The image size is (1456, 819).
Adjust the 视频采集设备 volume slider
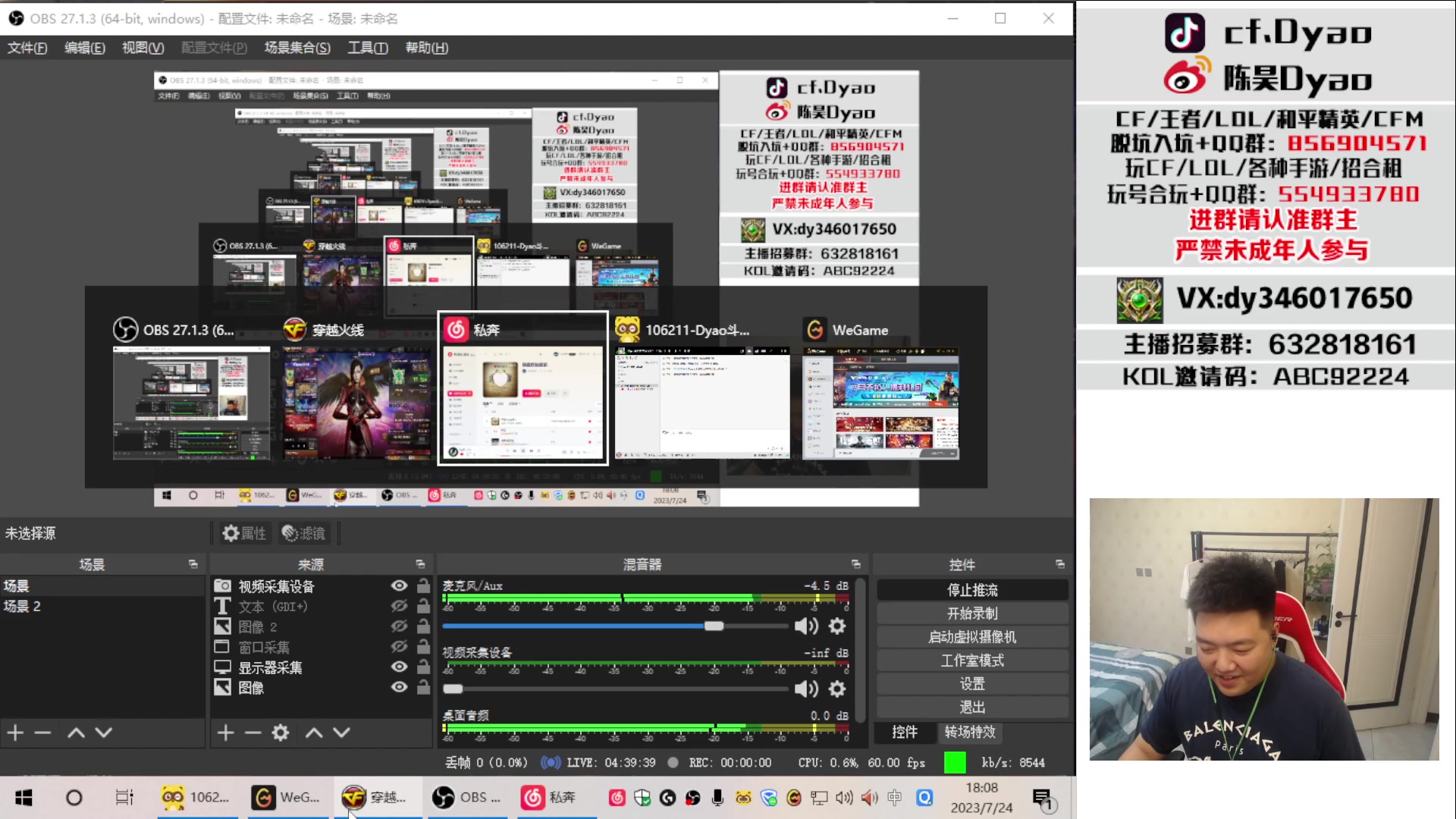(x=616, y=689)
